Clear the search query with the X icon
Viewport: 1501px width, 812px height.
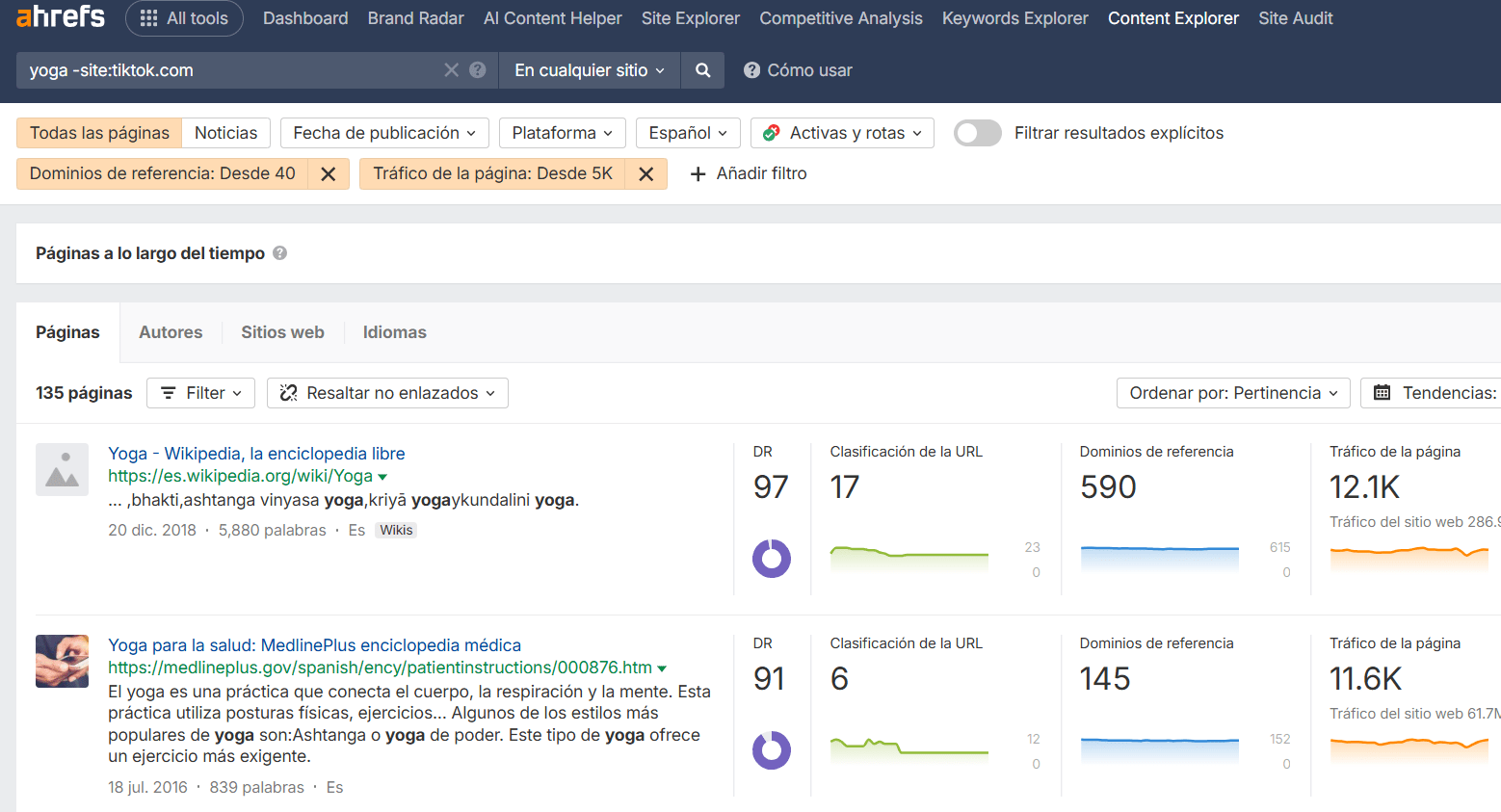click(x=451, y=70)
